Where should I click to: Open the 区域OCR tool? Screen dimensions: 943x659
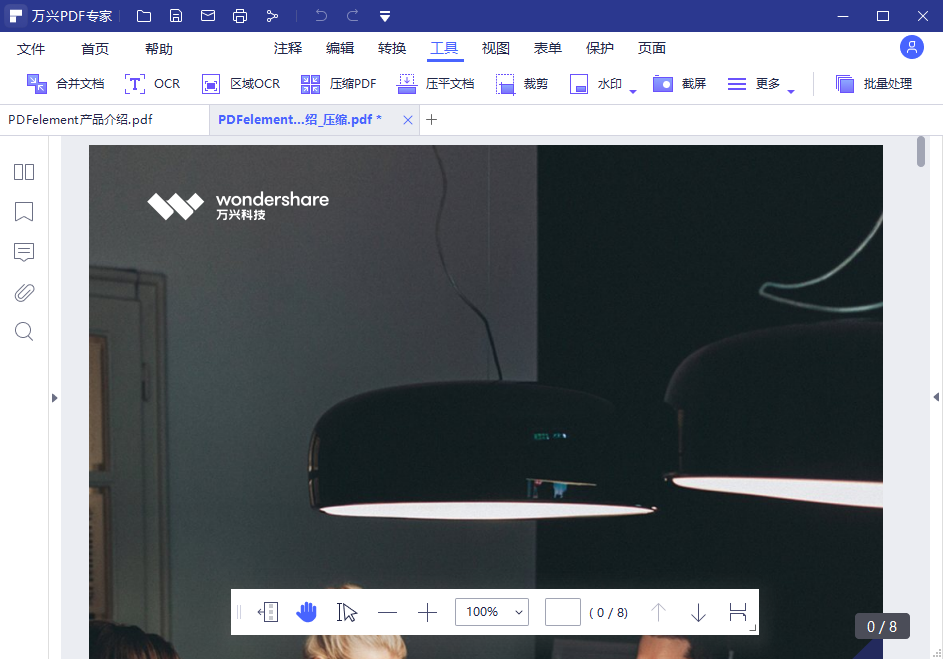(x=239, y=83)
